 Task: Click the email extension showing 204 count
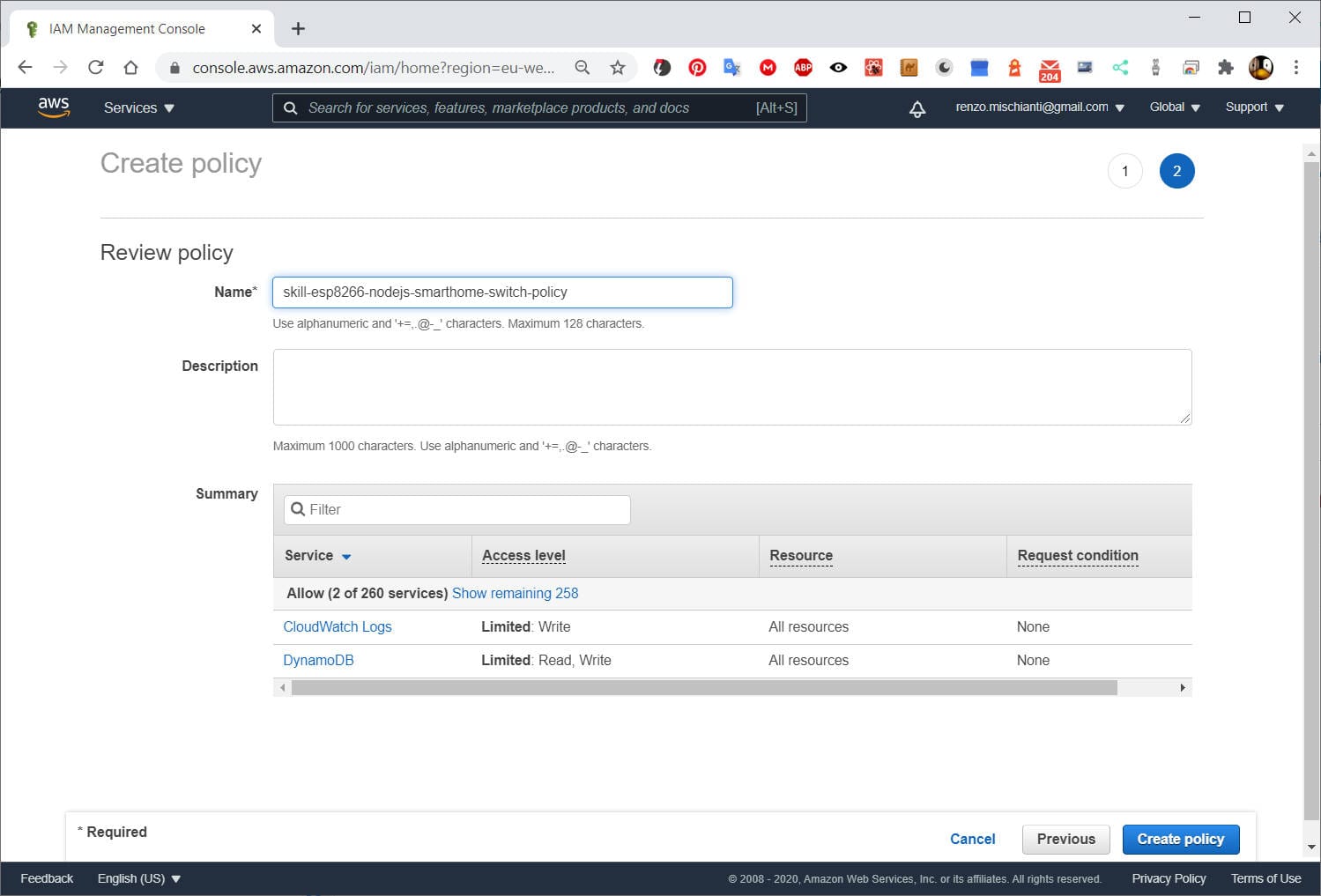(1050, 67)
